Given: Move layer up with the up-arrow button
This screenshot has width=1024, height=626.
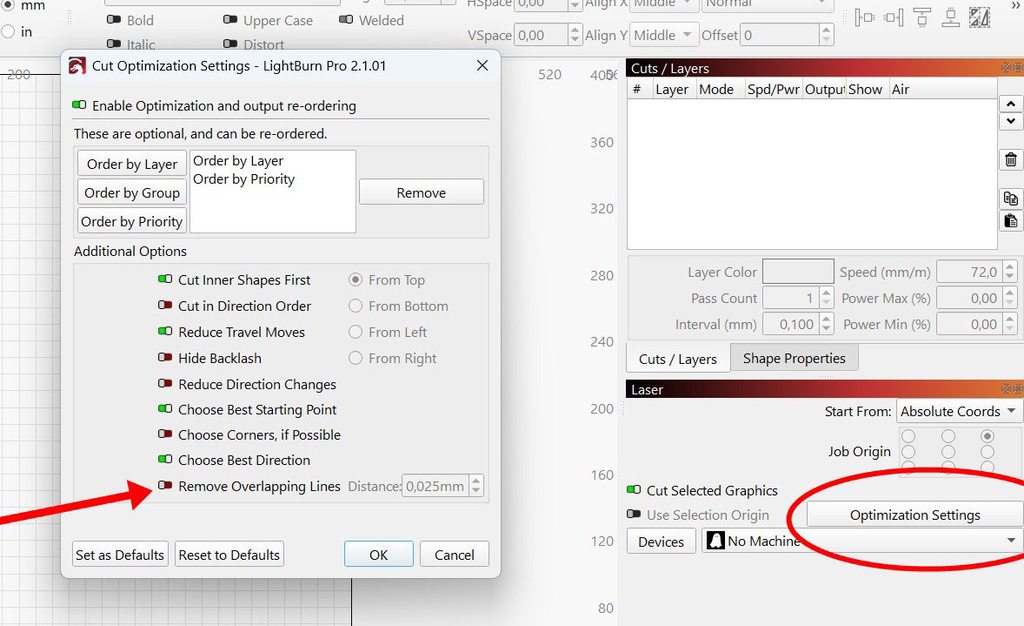Looking at the screenshot, I should click(1010, 104).
